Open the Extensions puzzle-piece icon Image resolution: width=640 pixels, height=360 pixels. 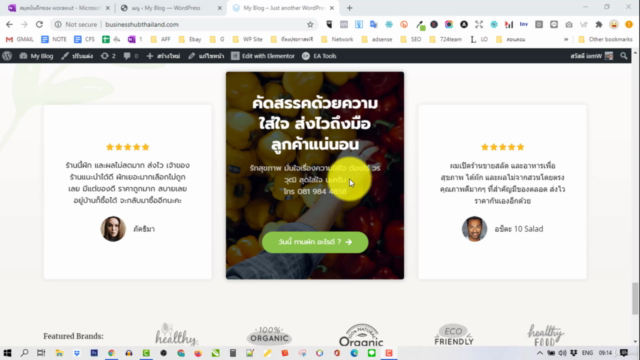tap(599, 24)
